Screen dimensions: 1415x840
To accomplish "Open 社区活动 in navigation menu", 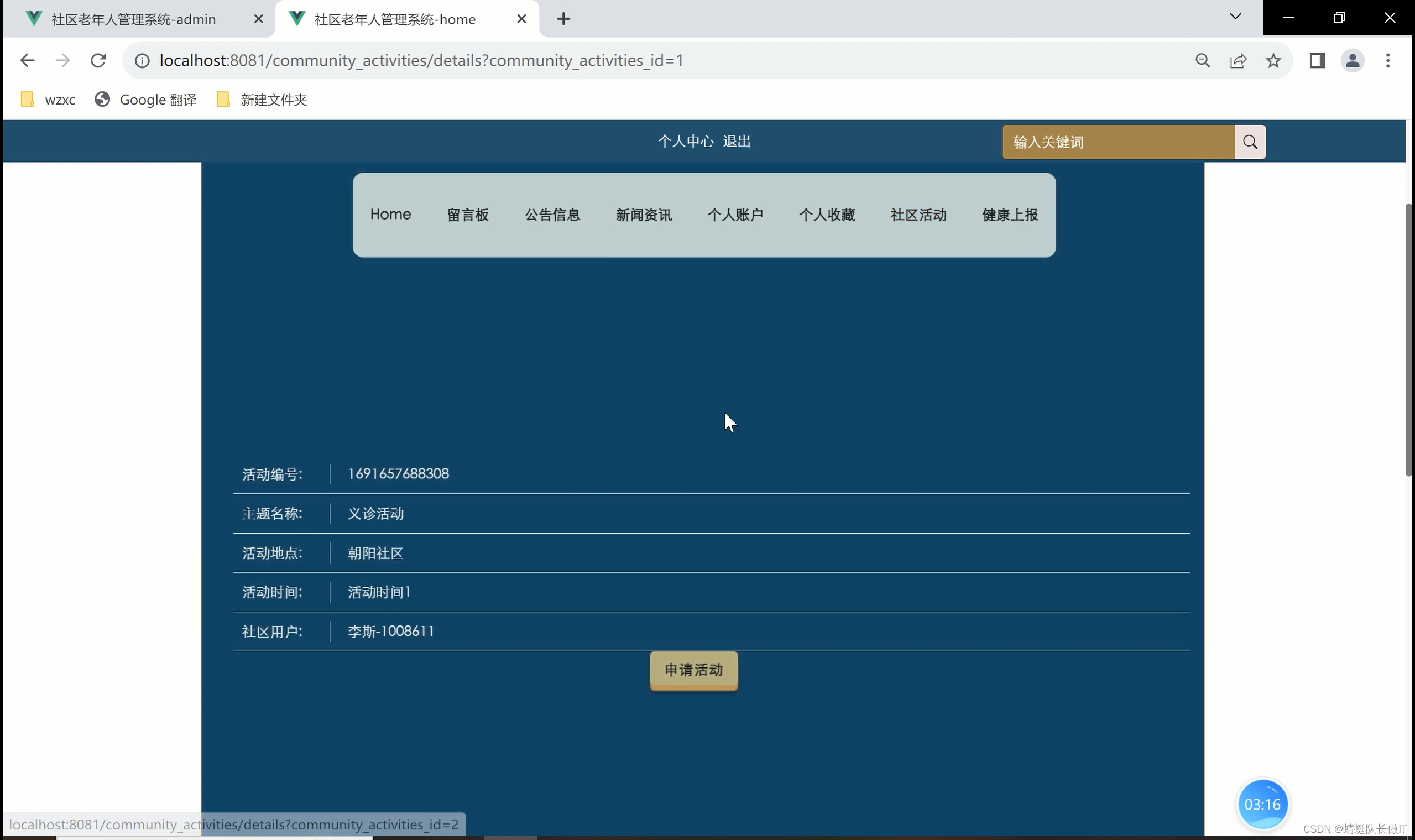I will (918, 215).
